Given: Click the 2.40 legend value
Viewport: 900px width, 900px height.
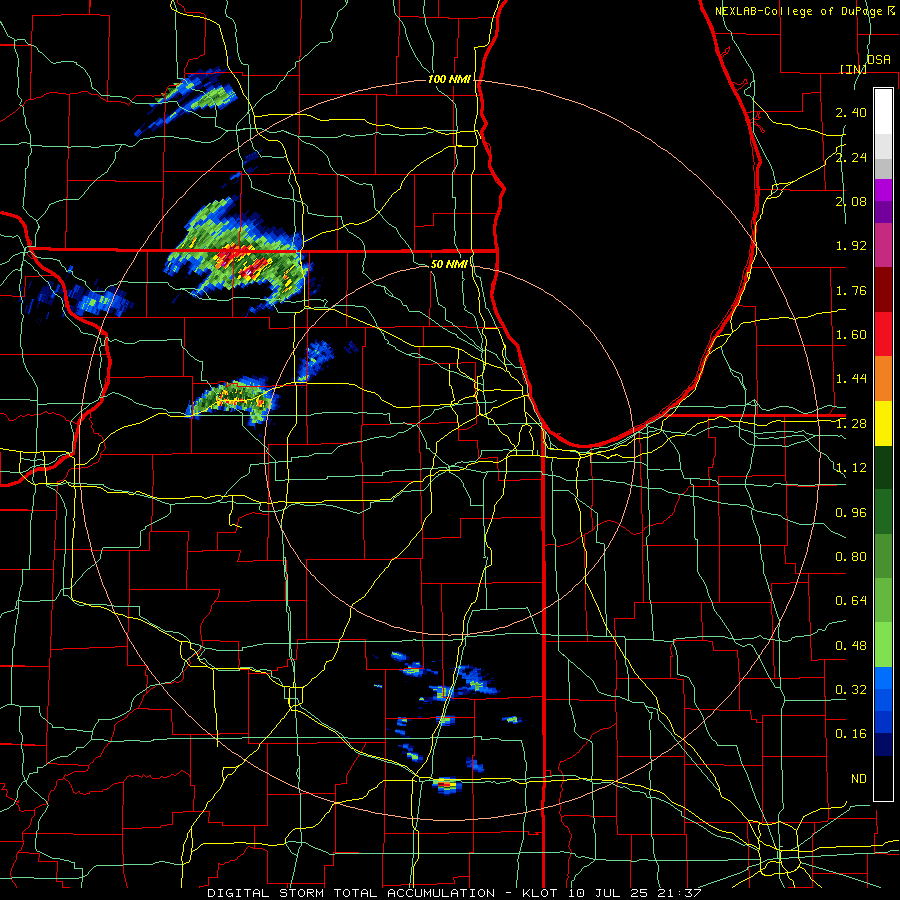Looking at the screenshot, I should point(851,112).
